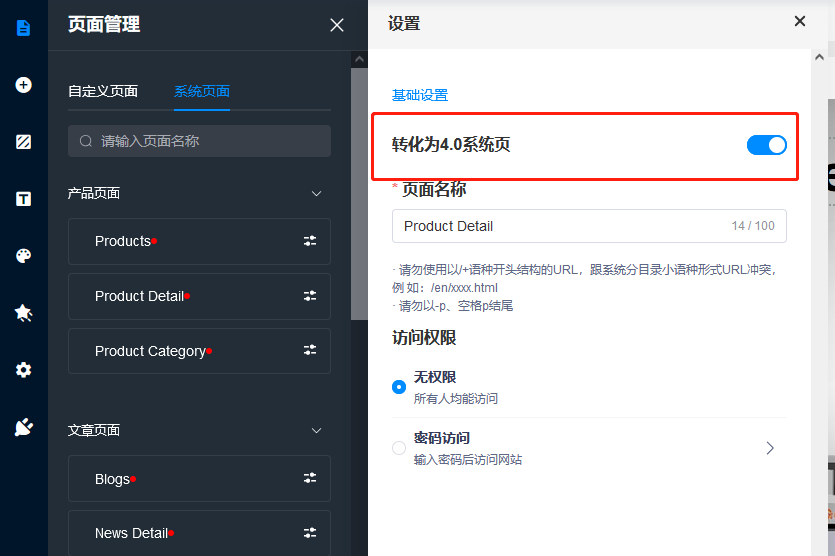The width and height of the screenshot is (835, 556).
Task: Click the page name field containing Product Detail
Action: 560,226
